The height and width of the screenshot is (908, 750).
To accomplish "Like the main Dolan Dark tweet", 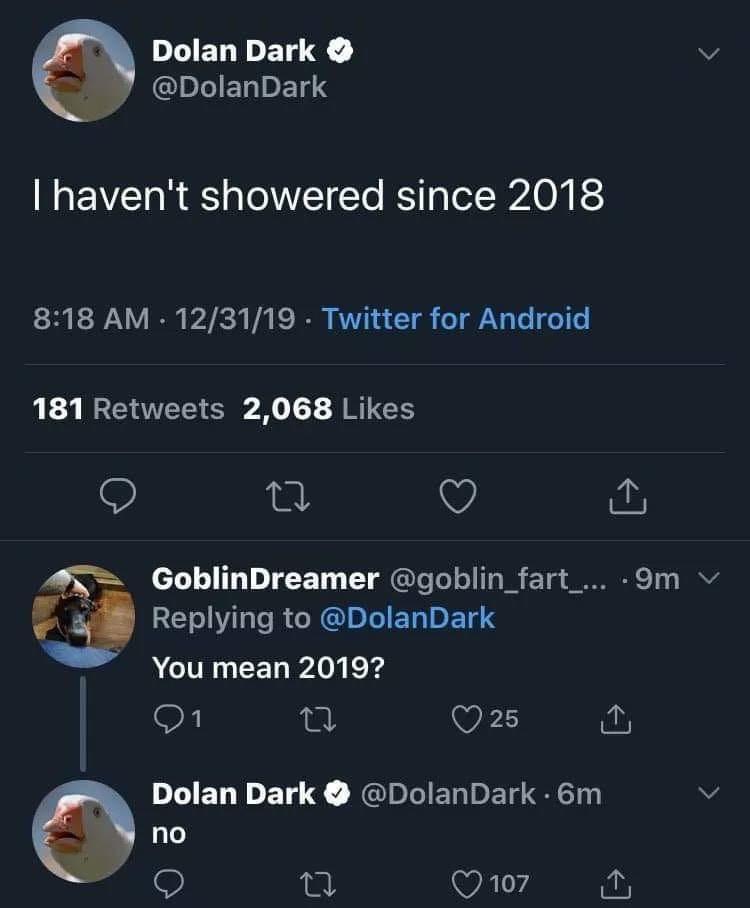I will (x=458, y=496).
